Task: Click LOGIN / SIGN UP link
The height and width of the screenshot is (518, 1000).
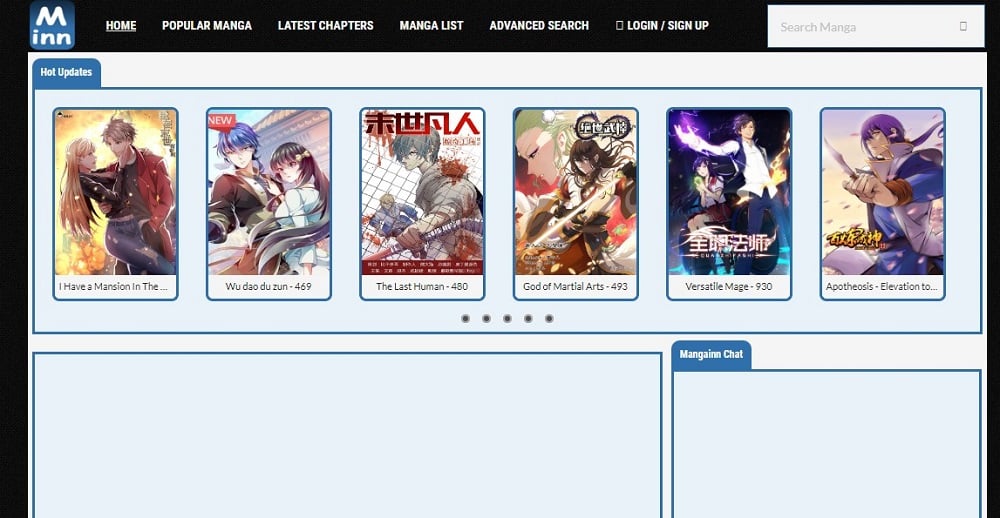Action: pyautogui.click(x=662, y=26)
